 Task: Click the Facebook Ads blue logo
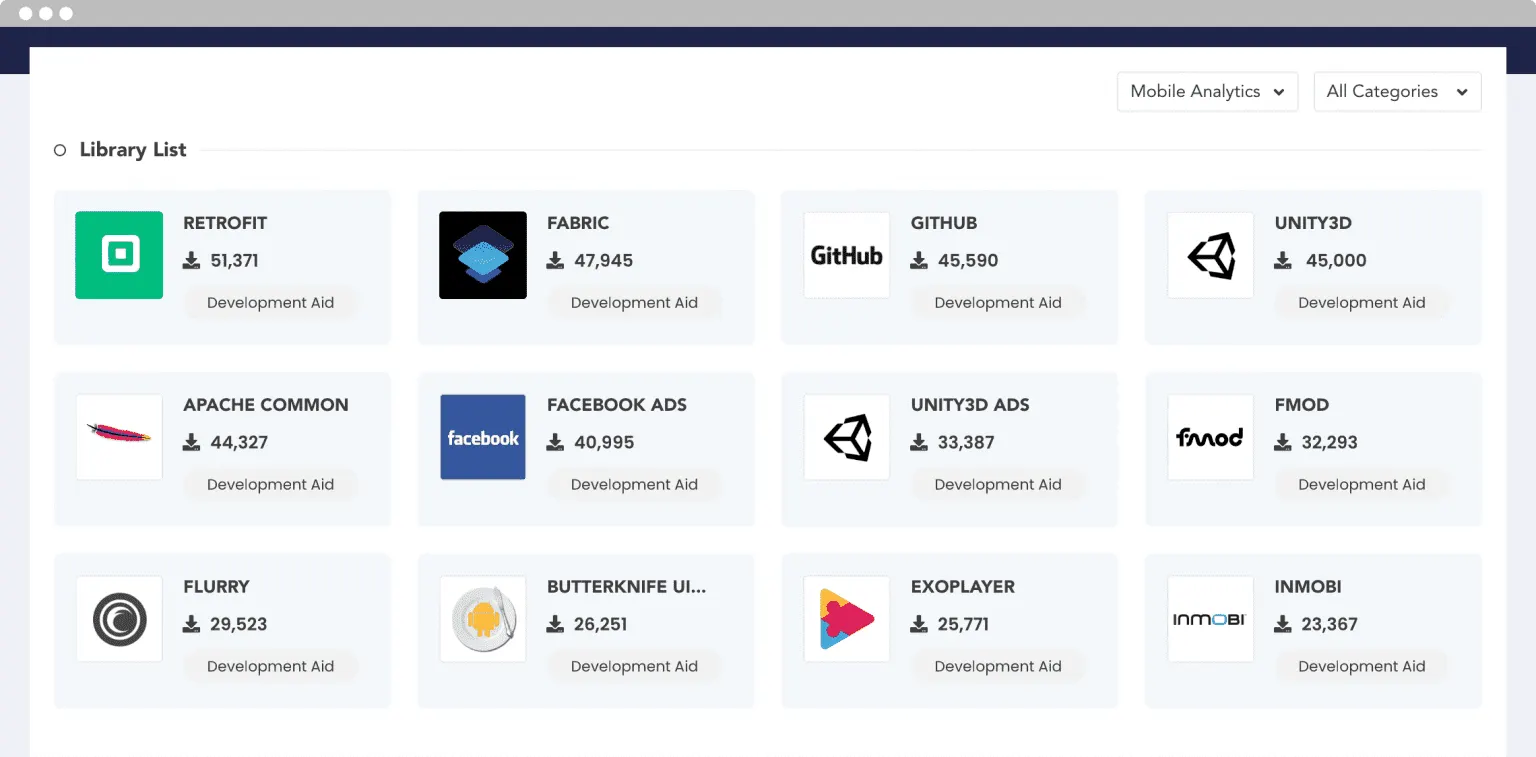[483, 437]
